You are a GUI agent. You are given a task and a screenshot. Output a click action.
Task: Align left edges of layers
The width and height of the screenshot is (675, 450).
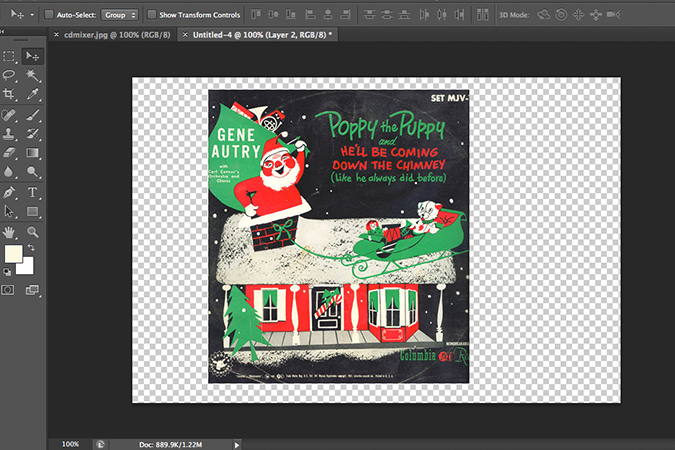[310, 15]
